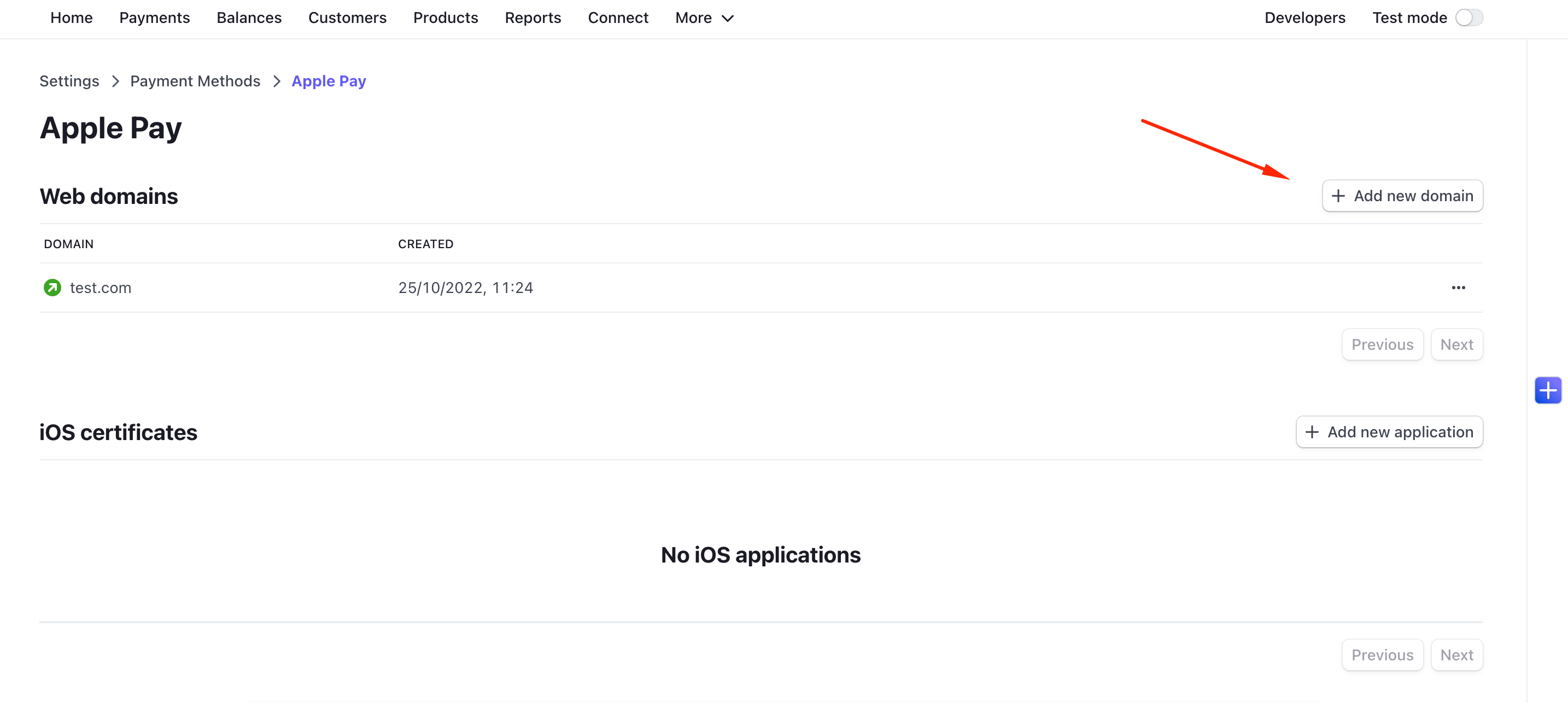Click the Add new domain button
This screenshot has width=1568, height=703.
click(x=1402, y=195)
